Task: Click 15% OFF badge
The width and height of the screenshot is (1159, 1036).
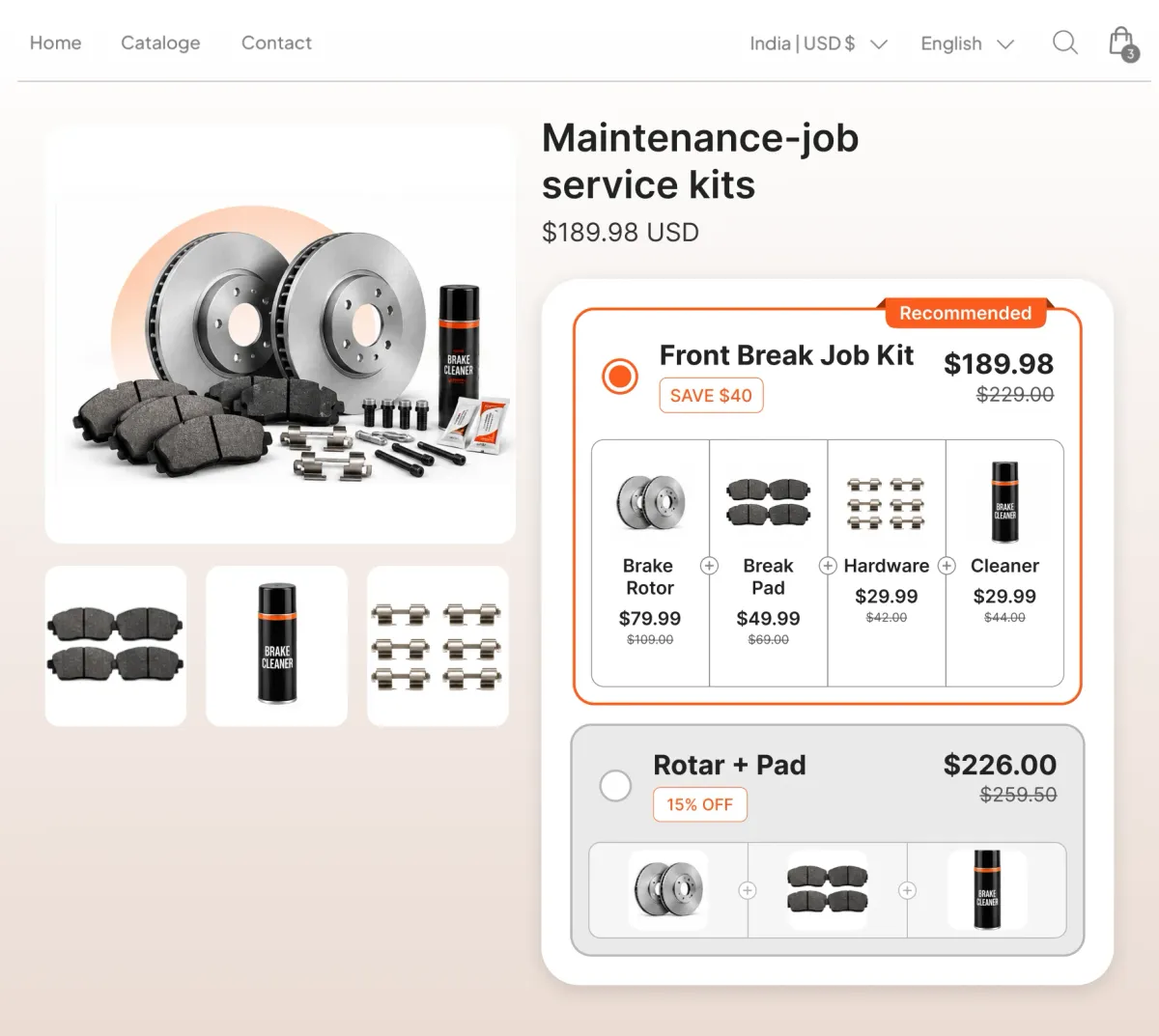Action: pyautogui.click(x=699, y=804)
